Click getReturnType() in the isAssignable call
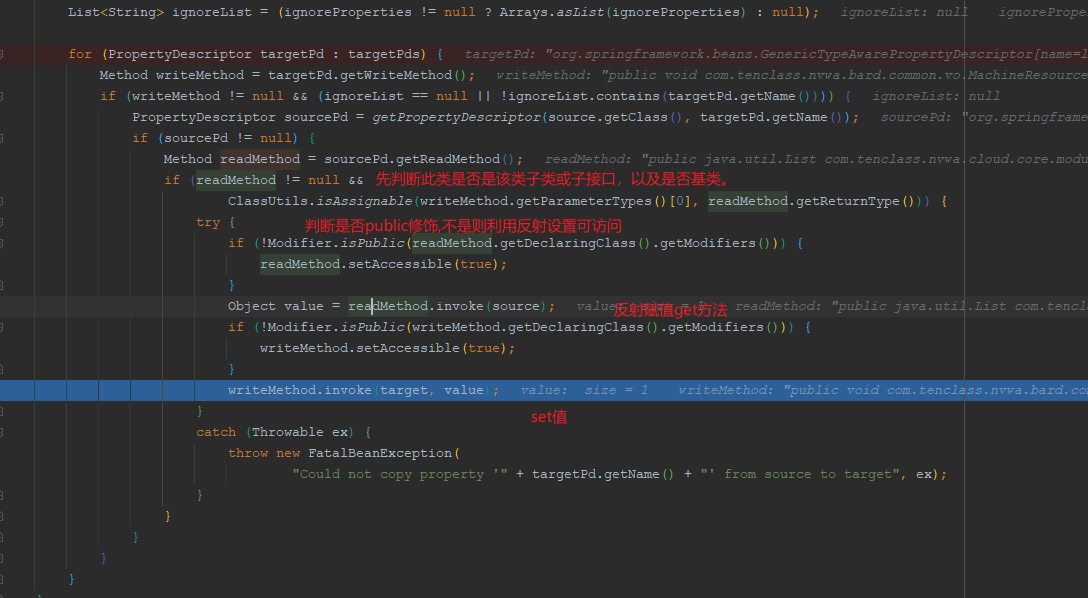This screenshot has width=1088, height=598. click(856, 201)
